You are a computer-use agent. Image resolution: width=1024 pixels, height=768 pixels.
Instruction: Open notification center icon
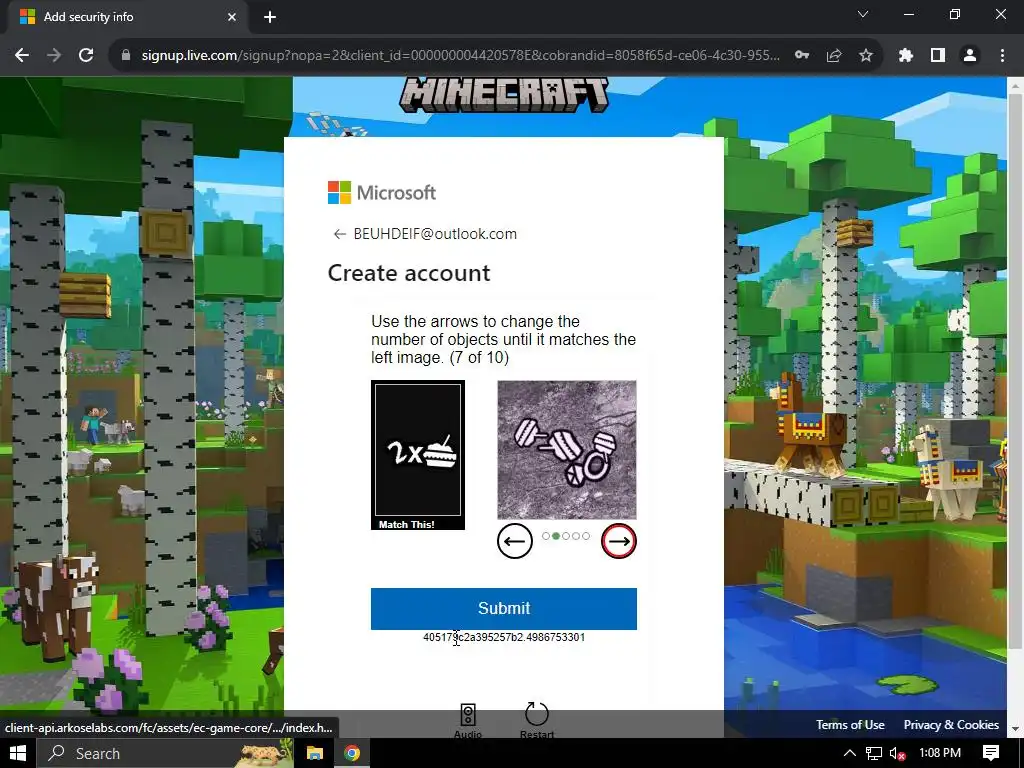coord(991,753)
